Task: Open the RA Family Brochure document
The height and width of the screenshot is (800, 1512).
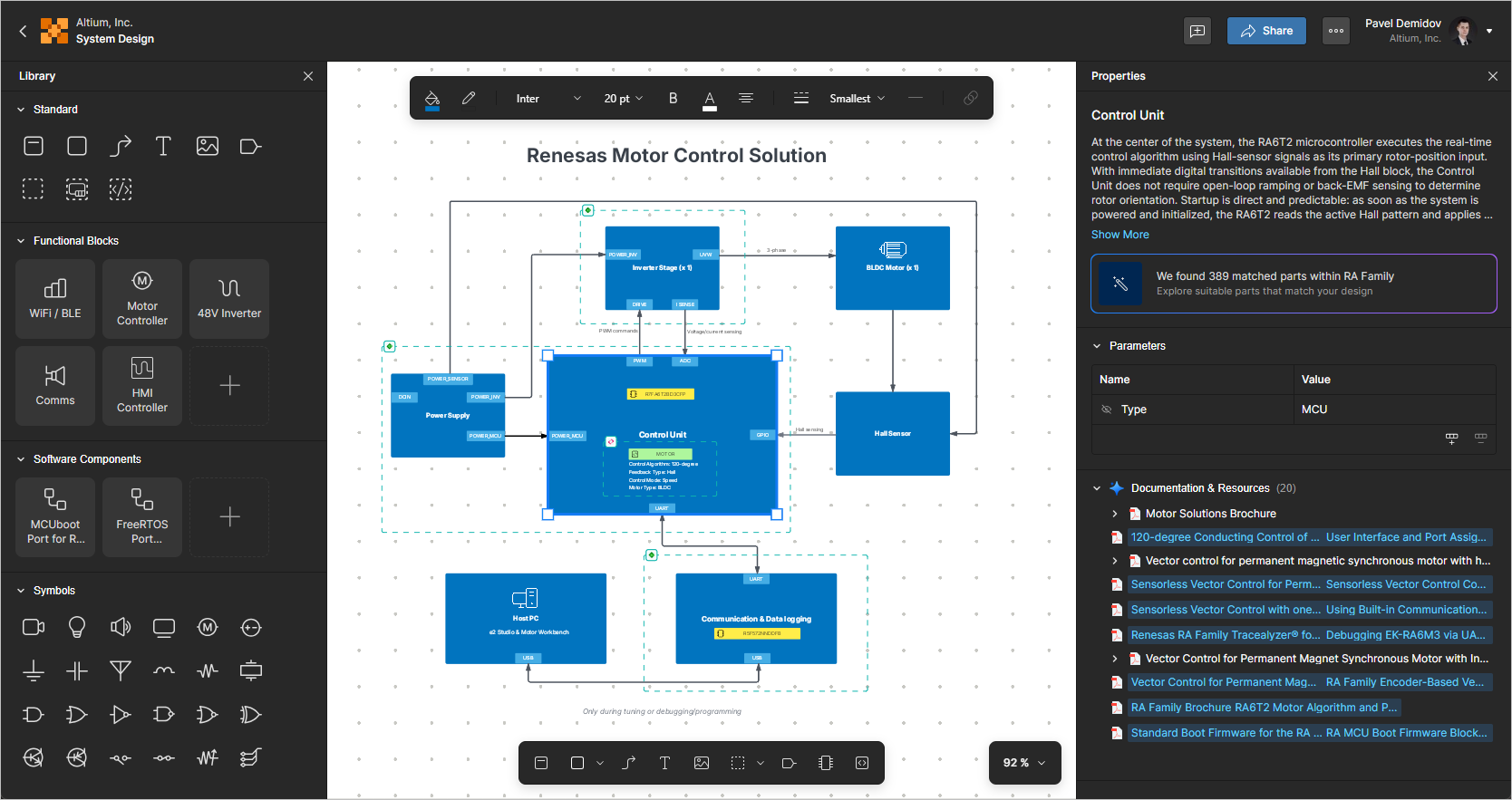Action: pos(1264,708)
